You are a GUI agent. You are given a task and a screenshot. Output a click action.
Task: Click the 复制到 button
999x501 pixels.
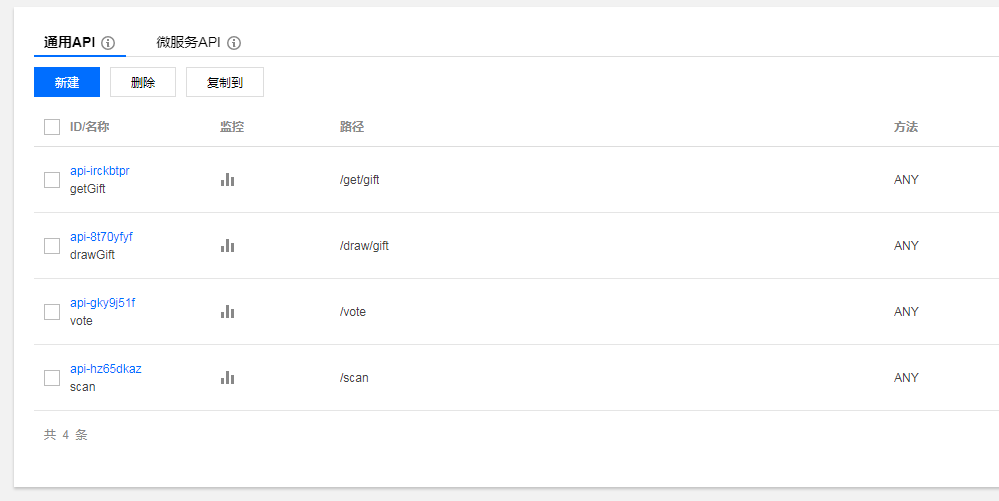(x=225, y=82)
